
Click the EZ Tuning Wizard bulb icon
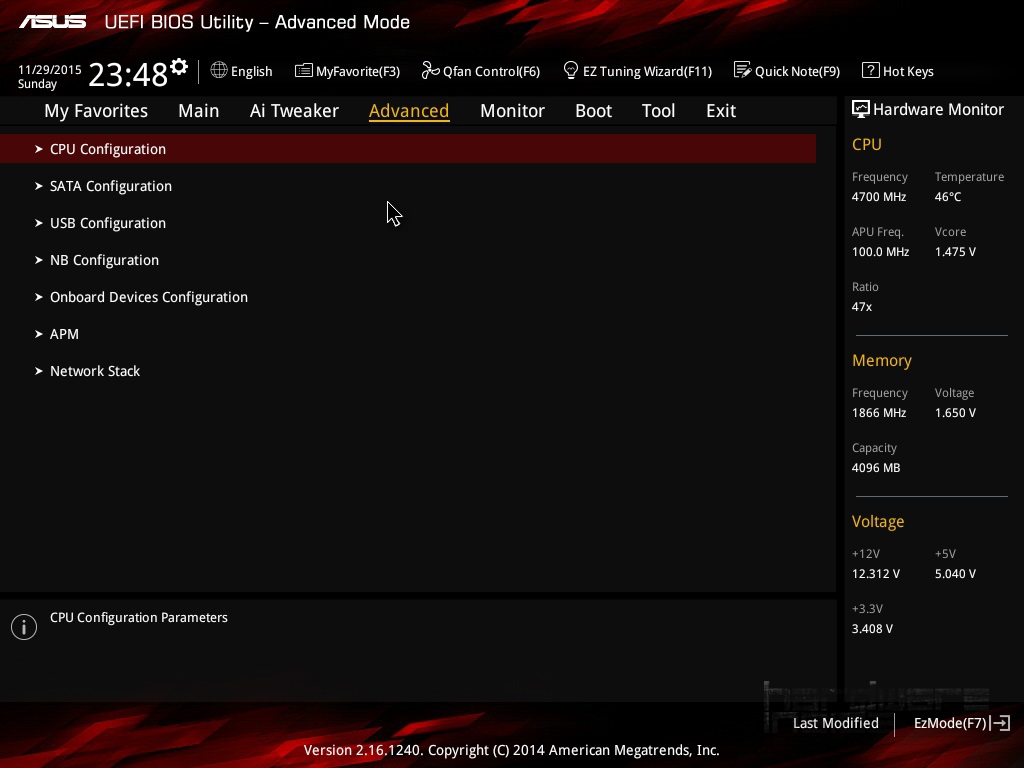click(571, 70)
